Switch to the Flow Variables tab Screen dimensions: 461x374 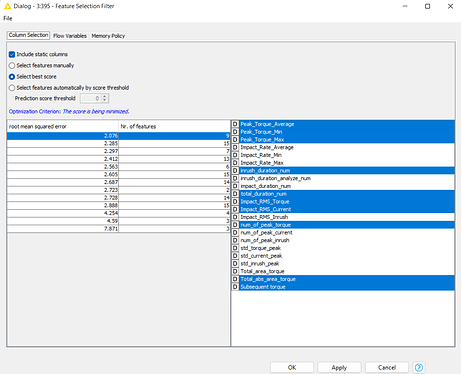coord(70,36)
